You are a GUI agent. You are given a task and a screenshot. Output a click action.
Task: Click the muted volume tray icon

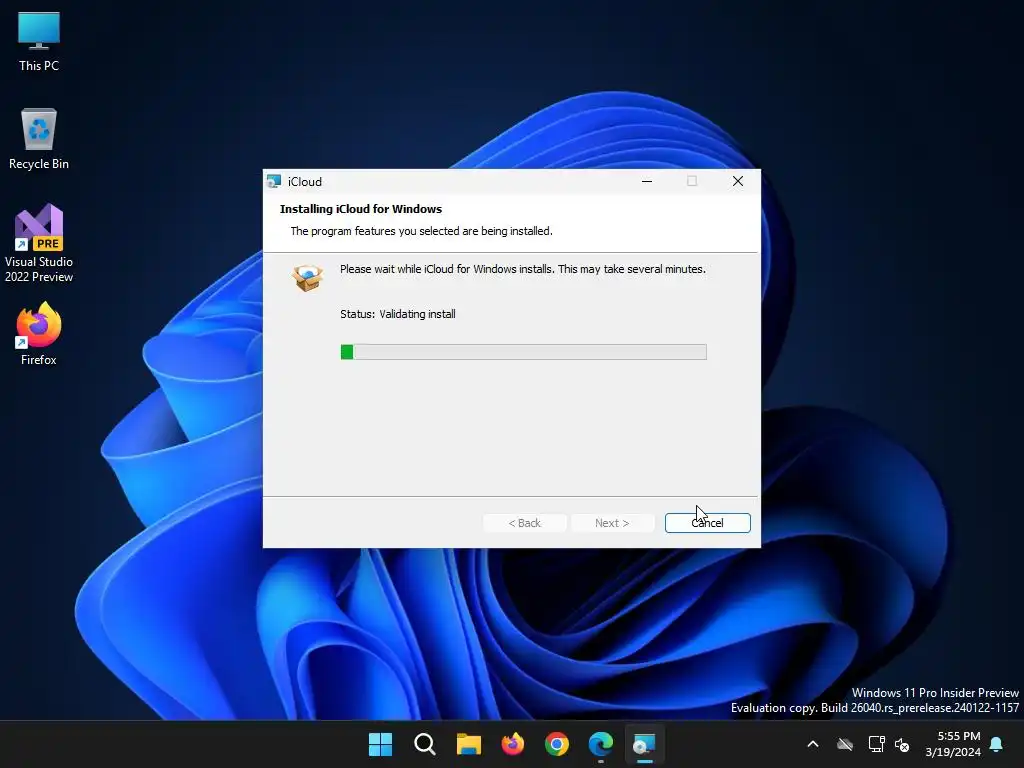click(902, 744)
